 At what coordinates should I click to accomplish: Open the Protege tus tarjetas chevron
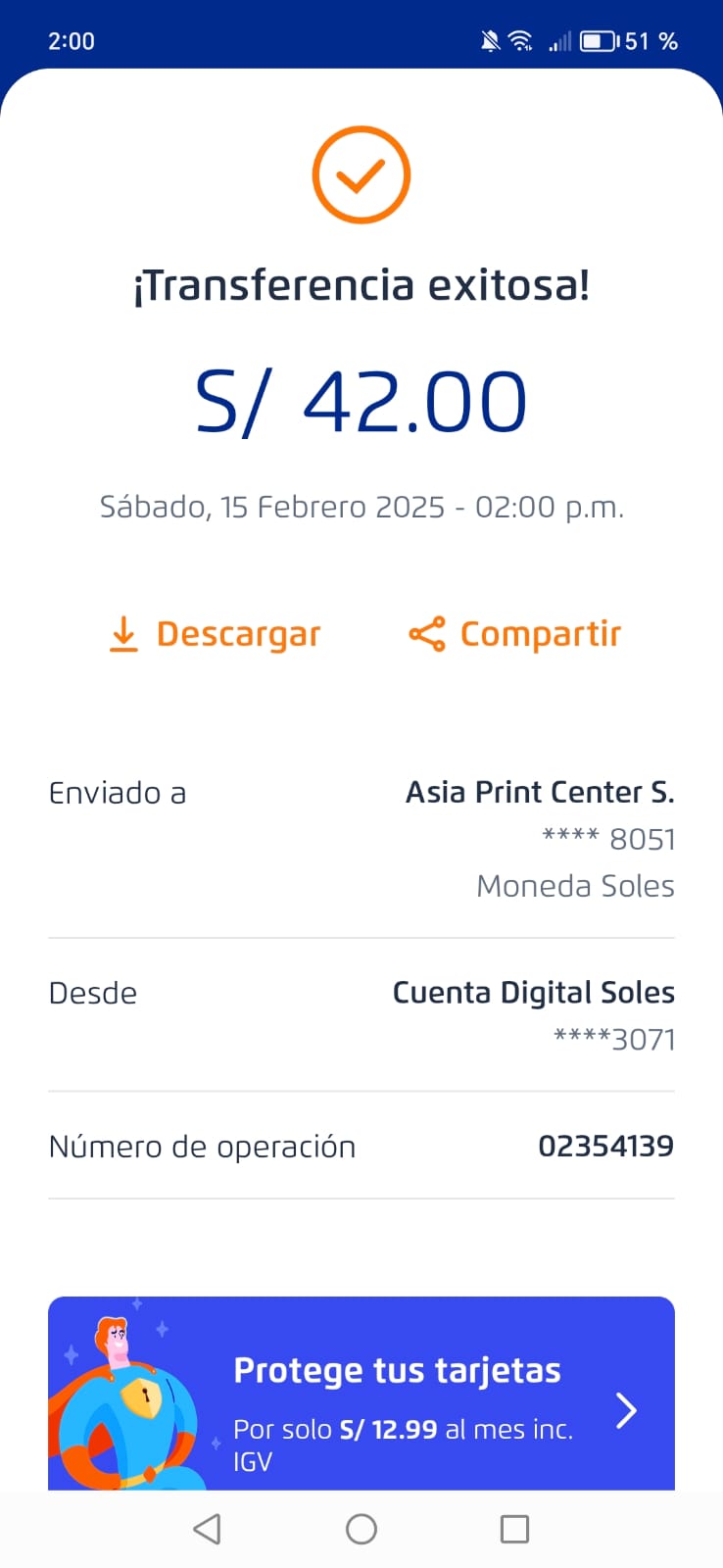coord(626,1410)
